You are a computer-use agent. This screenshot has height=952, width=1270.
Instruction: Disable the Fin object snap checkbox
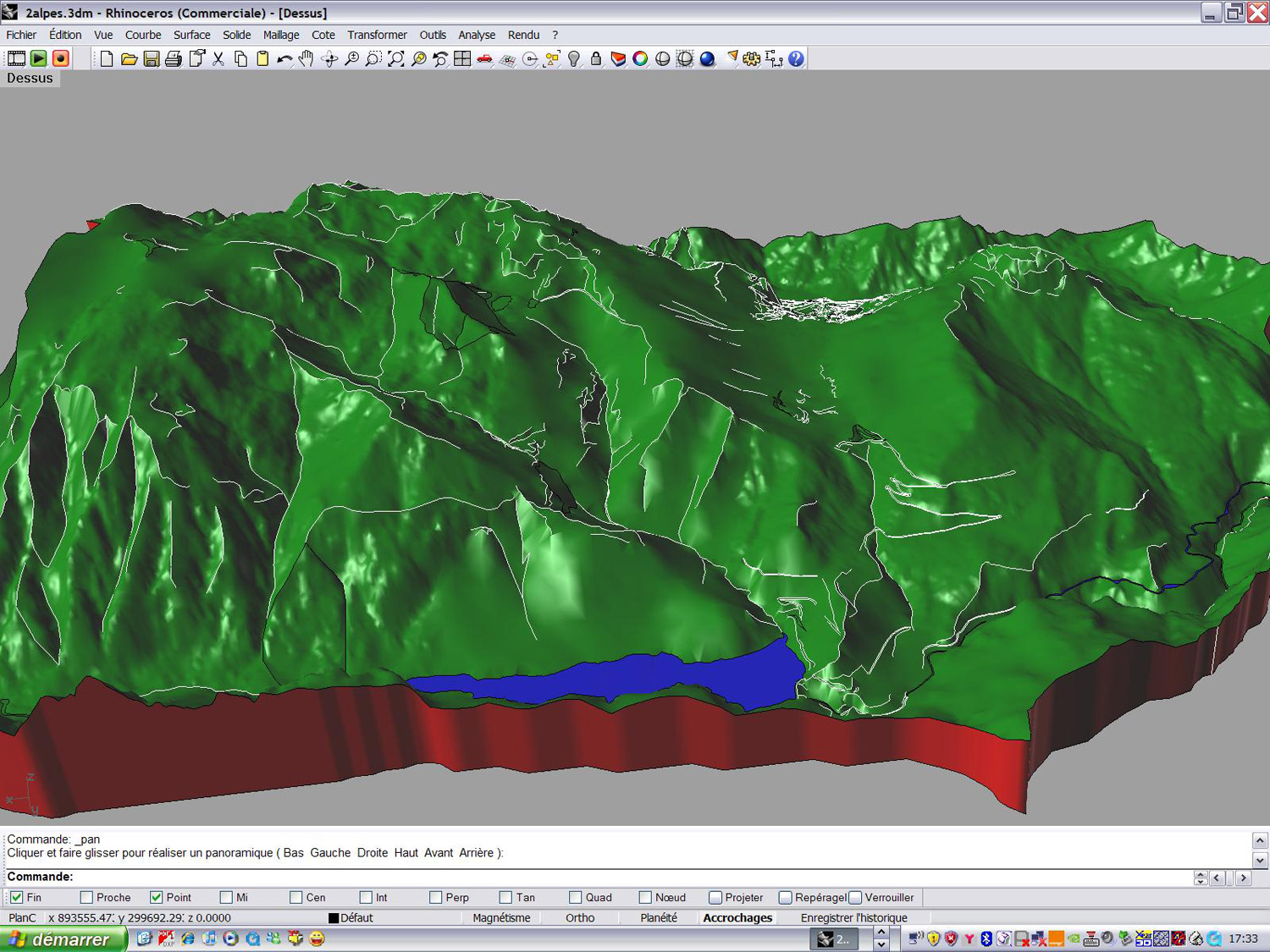(17, 897)
